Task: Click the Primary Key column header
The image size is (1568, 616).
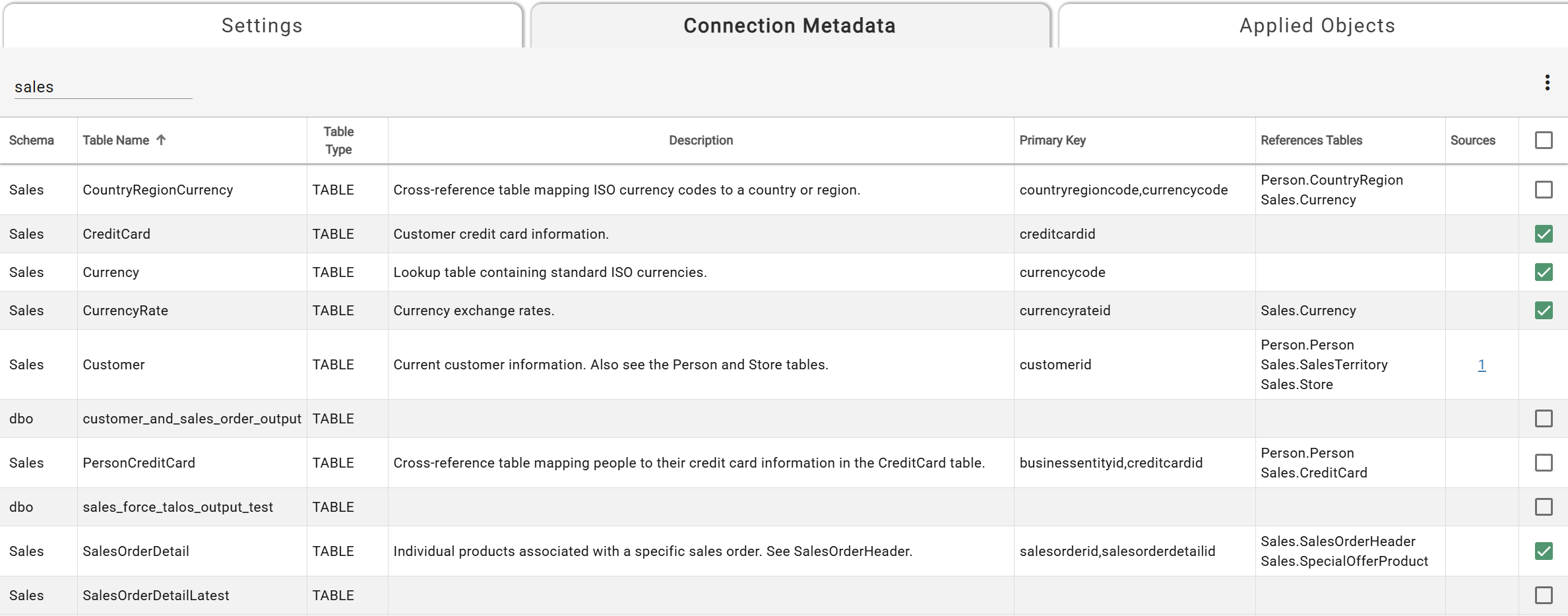Action: coord(1052,140)
